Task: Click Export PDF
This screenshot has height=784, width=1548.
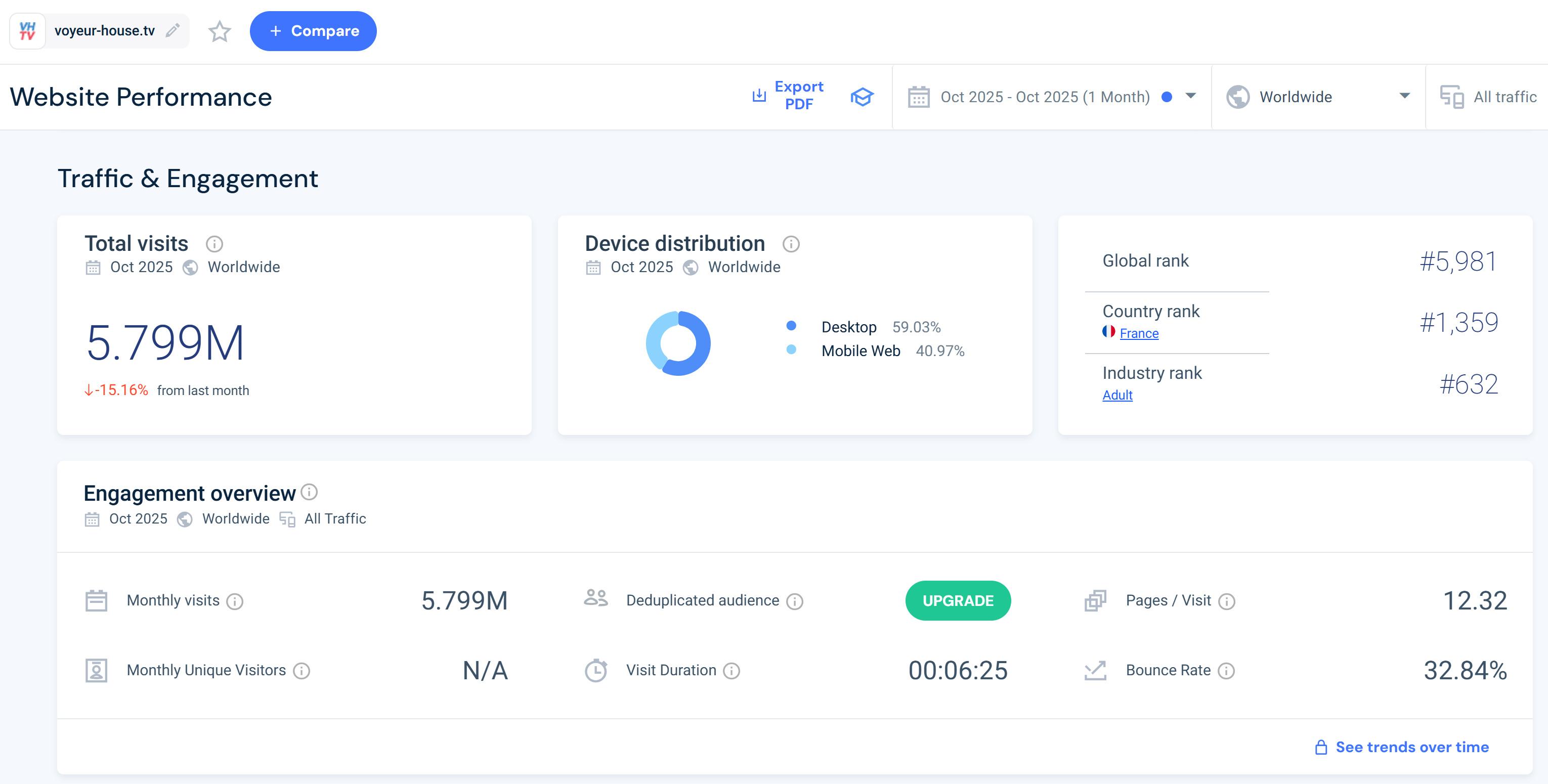Action: tap(789, 96)
